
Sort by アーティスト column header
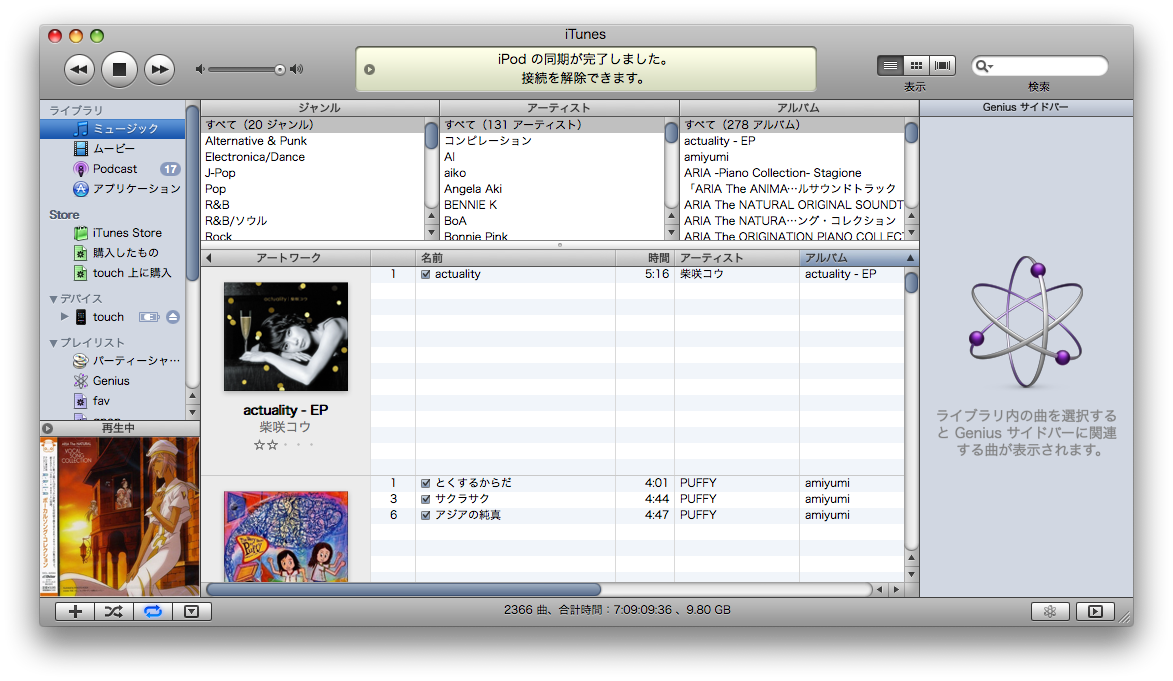tap(737, 258)
